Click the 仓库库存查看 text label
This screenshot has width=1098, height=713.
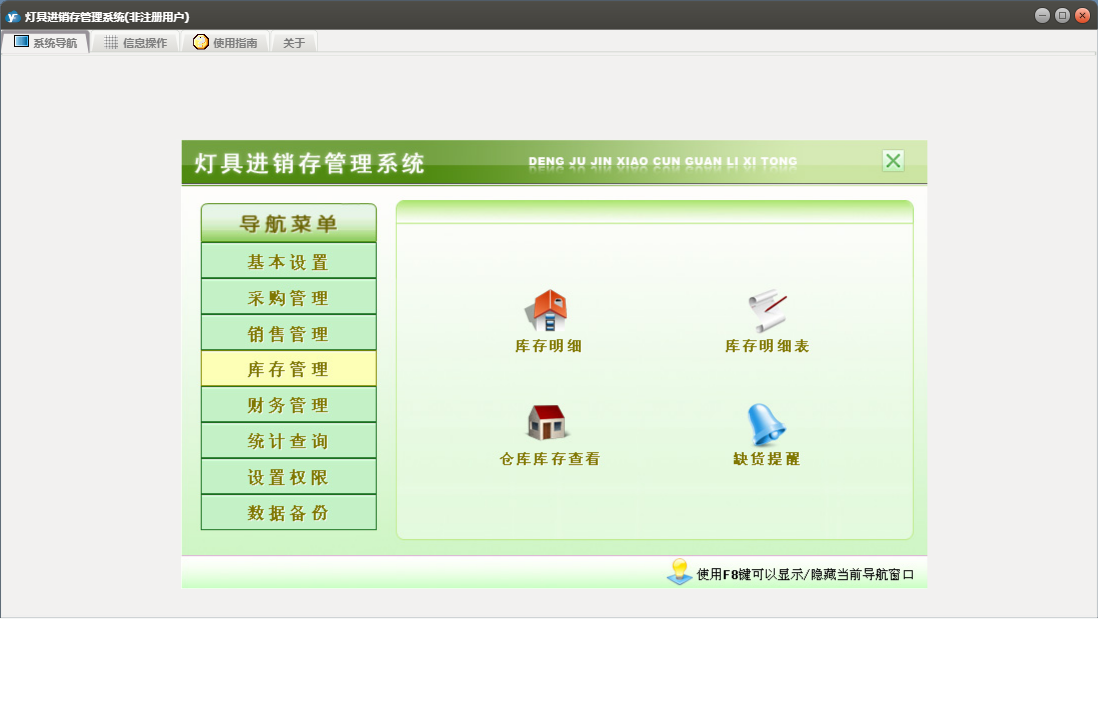(x=550, y=459)
